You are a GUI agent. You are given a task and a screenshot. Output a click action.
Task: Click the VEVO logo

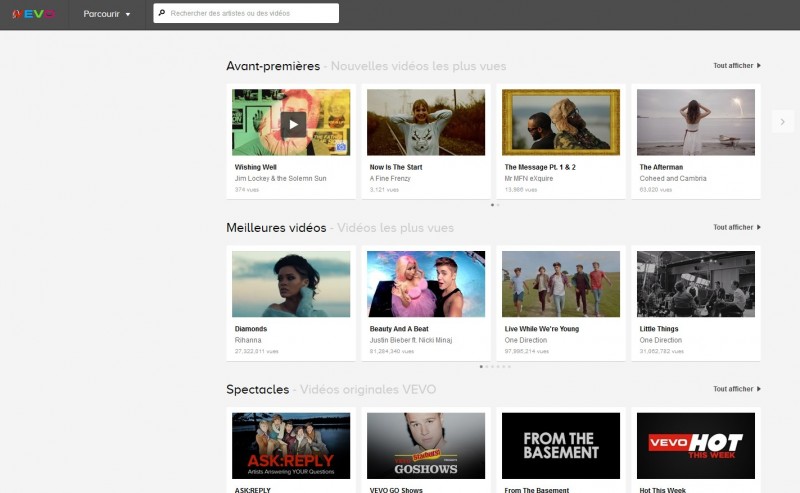(x=35, y=14)
